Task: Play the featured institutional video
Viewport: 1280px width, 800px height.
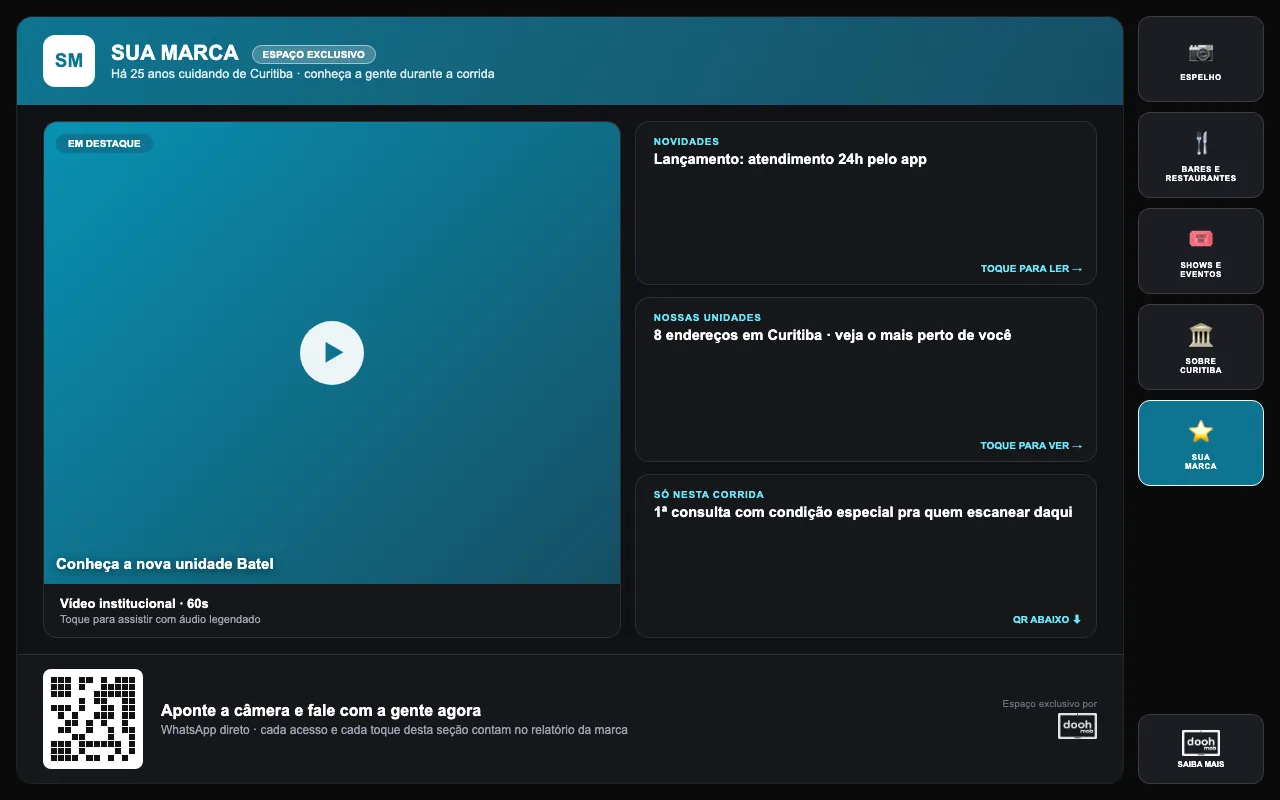Action: click(x=332, y=353)
